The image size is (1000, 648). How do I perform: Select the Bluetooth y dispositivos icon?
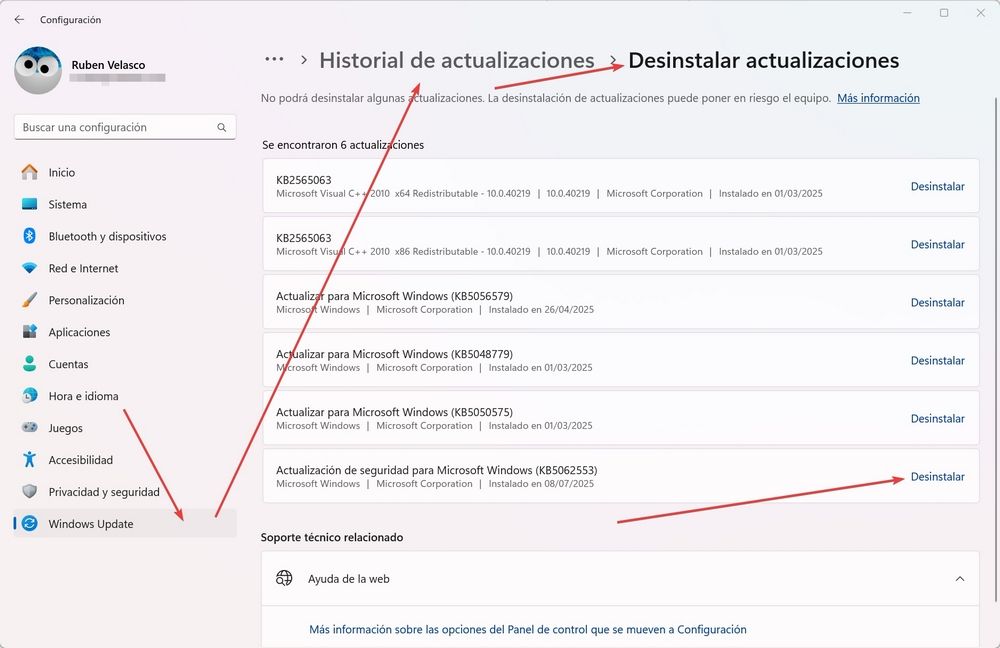[28, 236]
